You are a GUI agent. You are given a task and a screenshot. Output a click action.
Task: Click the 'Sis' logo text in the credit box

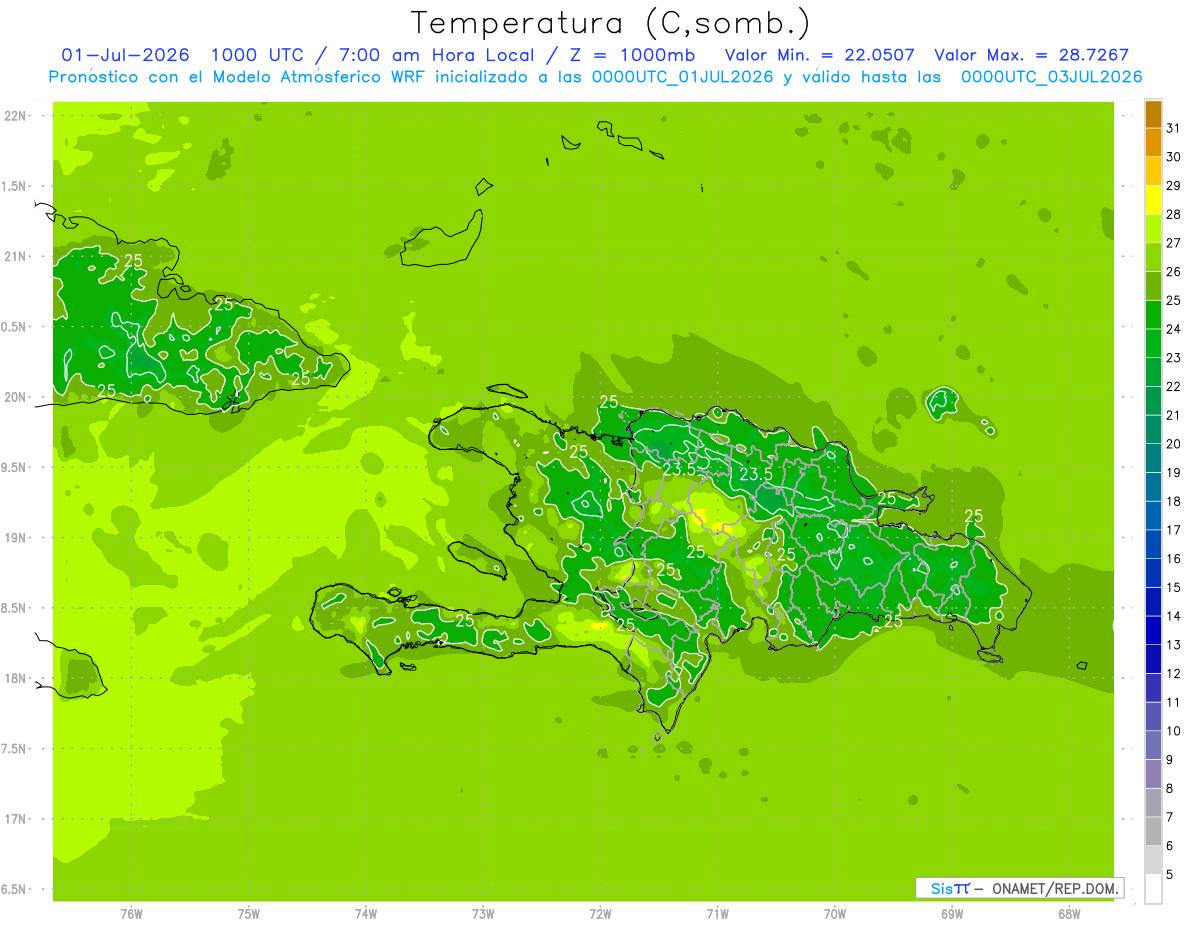[941, 888]
